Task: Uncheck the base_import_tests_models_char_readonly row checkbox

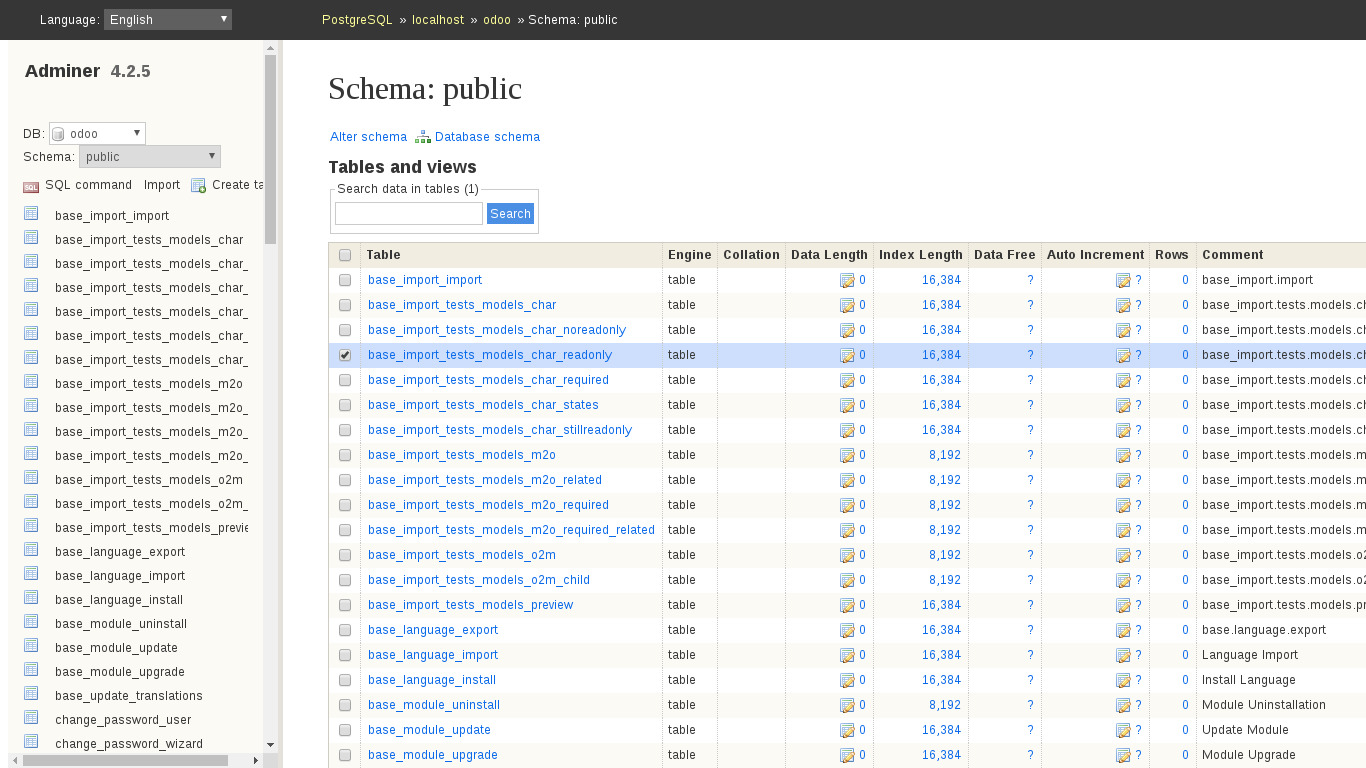Action: point(345,355)
